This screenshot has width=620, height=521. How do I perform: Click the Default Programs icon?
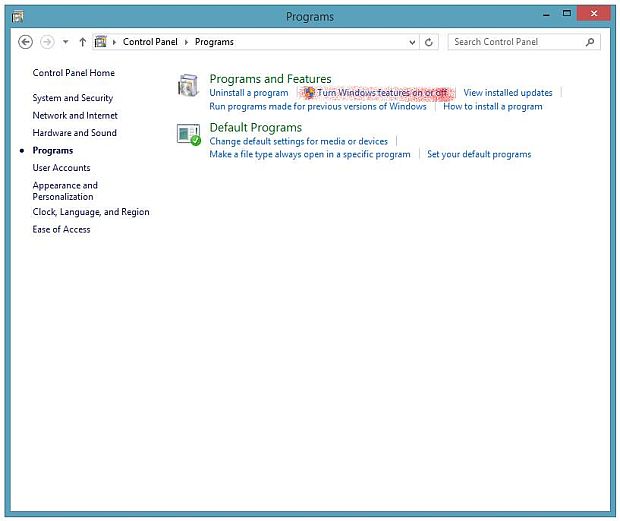[189, 134]
